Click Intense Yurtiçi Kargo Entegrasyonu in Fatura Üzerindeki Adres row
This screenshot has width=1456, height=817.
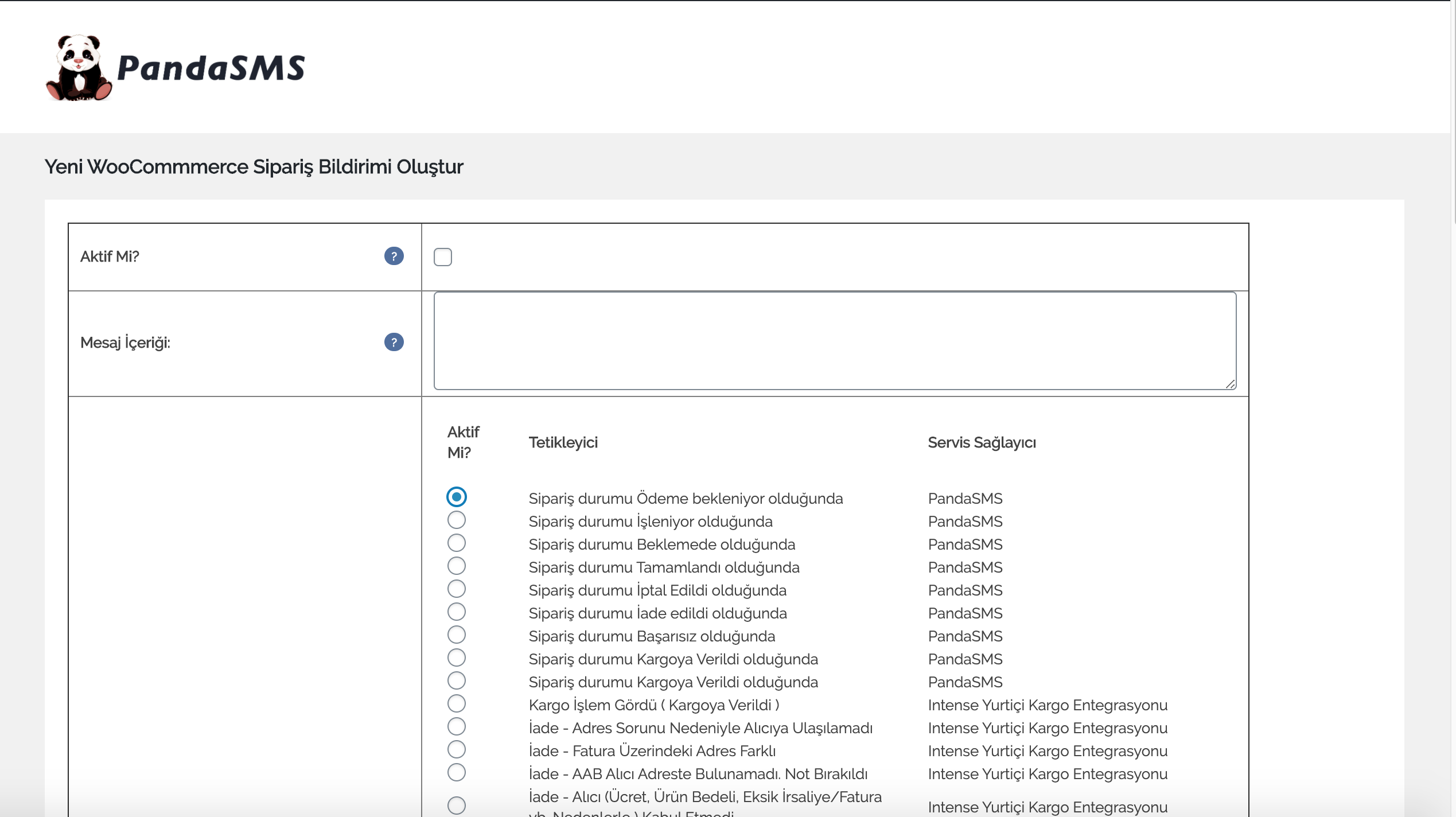(1048, 751)
